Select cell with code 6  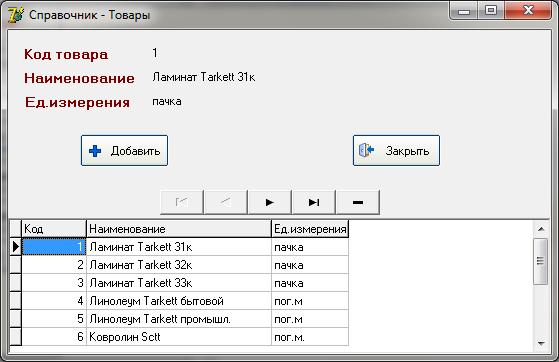54,337
